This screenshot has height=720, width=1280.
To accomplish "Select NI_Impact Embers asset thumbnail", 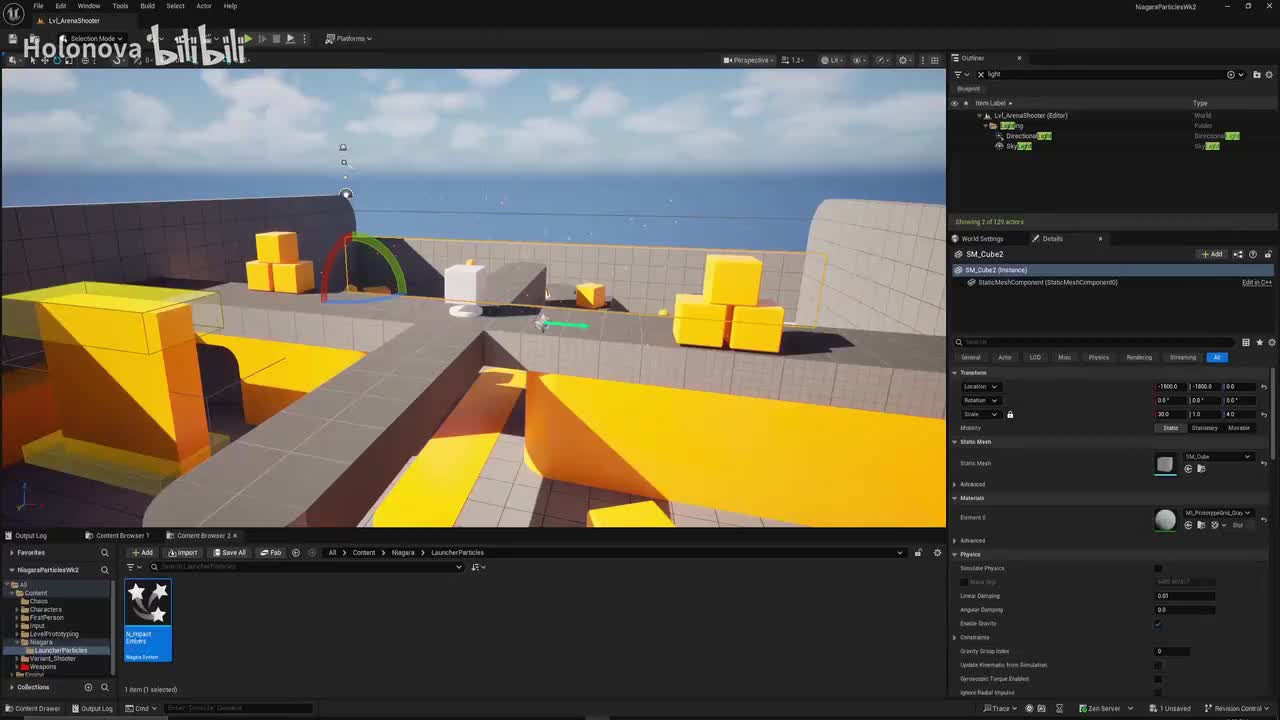I will 148,620.
